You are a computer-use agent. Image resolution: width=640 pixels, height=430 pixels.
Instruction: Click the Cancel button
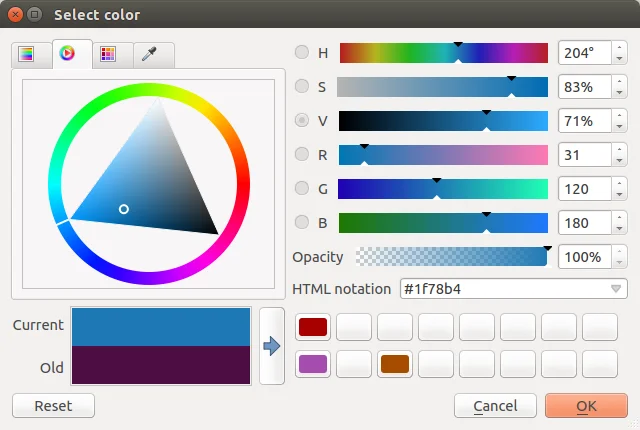point(495,406)
